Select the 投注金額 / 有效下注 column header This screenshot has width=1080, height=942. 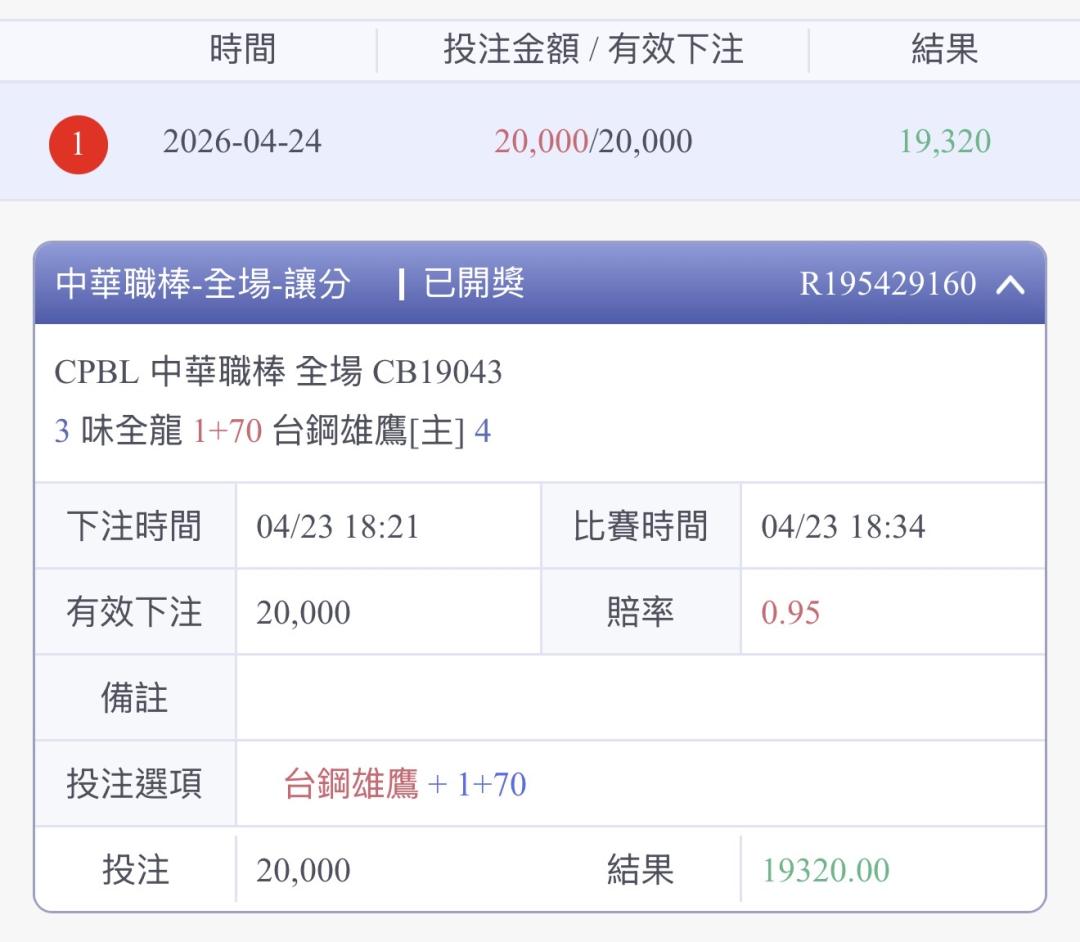(593, 49)
